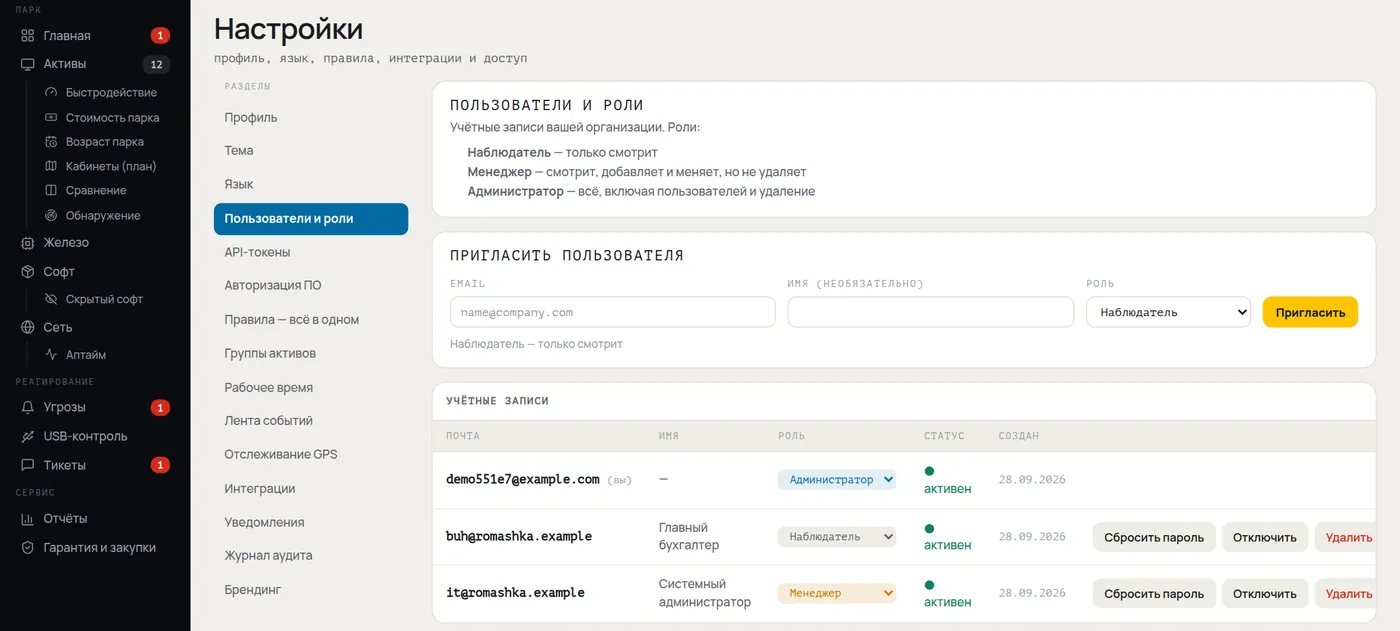Select the Пользователи и роли section
Screen dimensions: 1400x631
coord(311,219)
